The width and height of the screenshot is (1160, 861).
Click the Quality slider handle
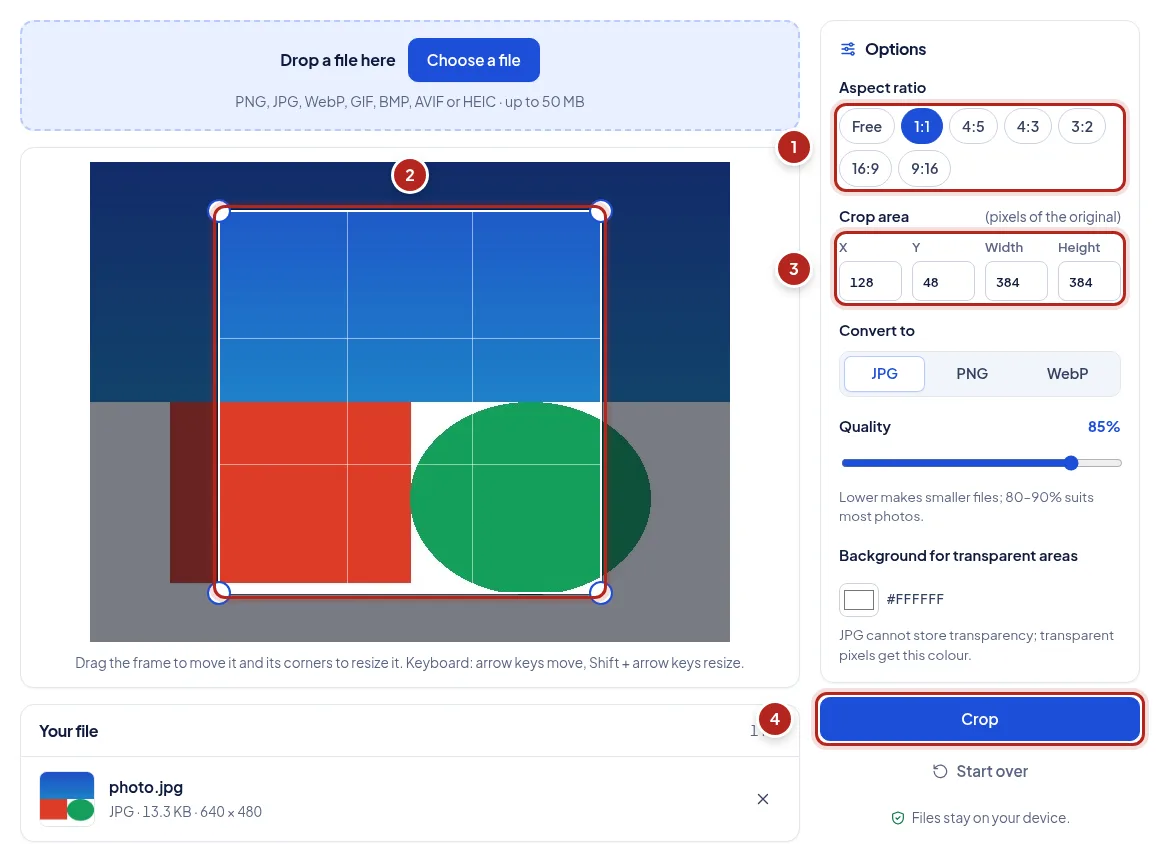[1071, 463]
